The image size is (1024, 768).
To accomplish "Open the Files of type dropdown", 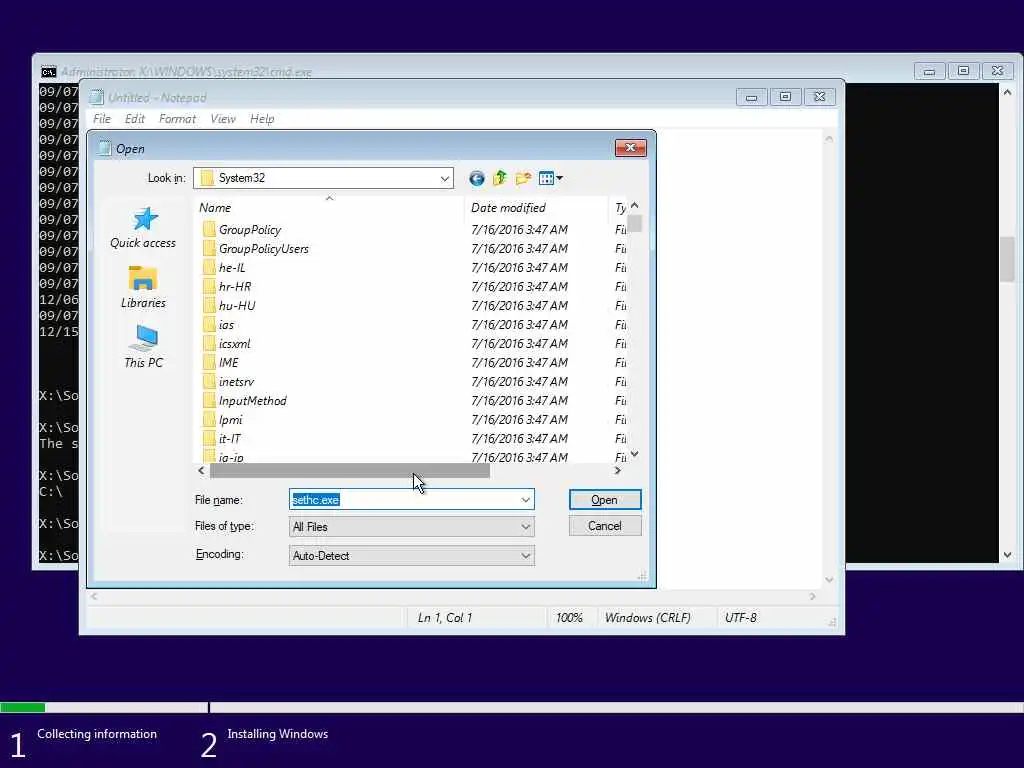I will 411,526.
